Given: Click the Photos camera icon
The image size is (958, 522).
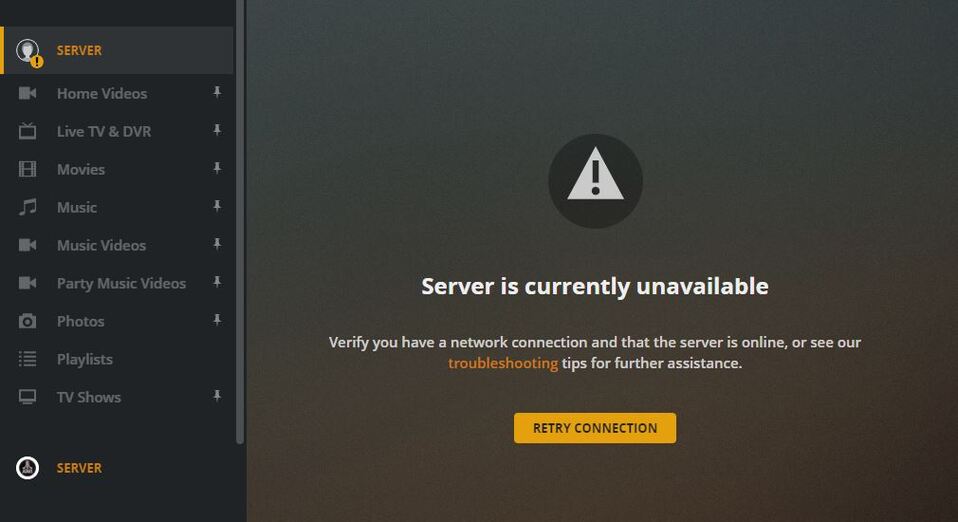Looking at the screenshot, I should pyautogui.click(x=27, y=321).
